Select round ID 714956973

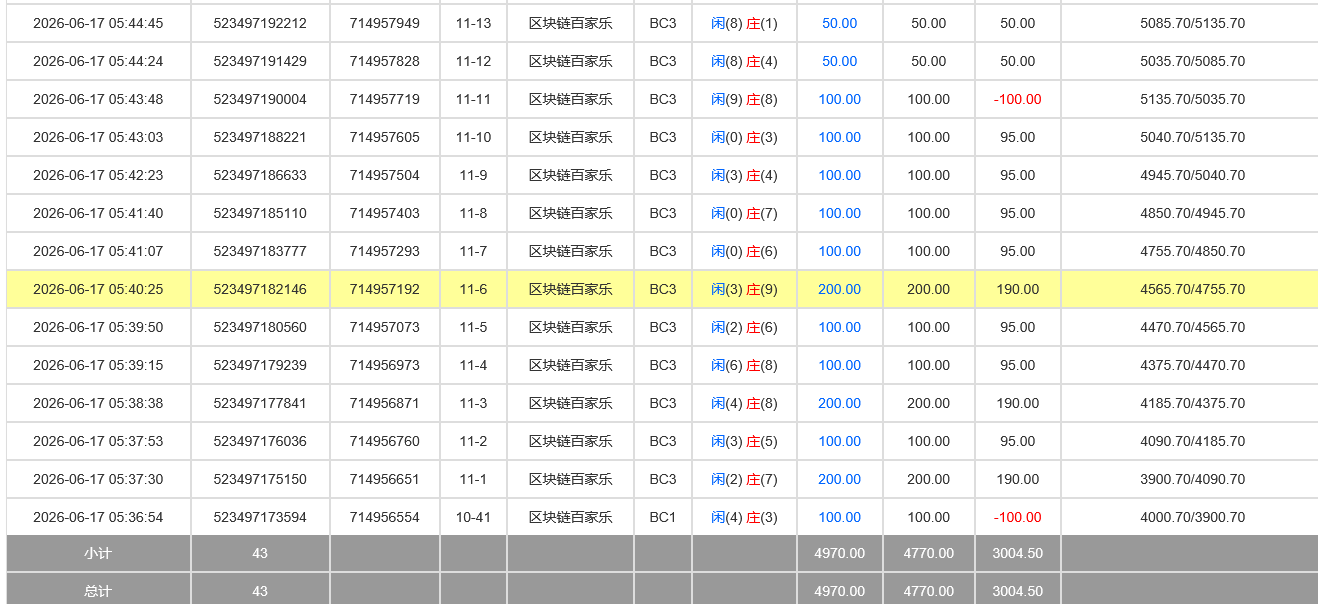[385, 365]
